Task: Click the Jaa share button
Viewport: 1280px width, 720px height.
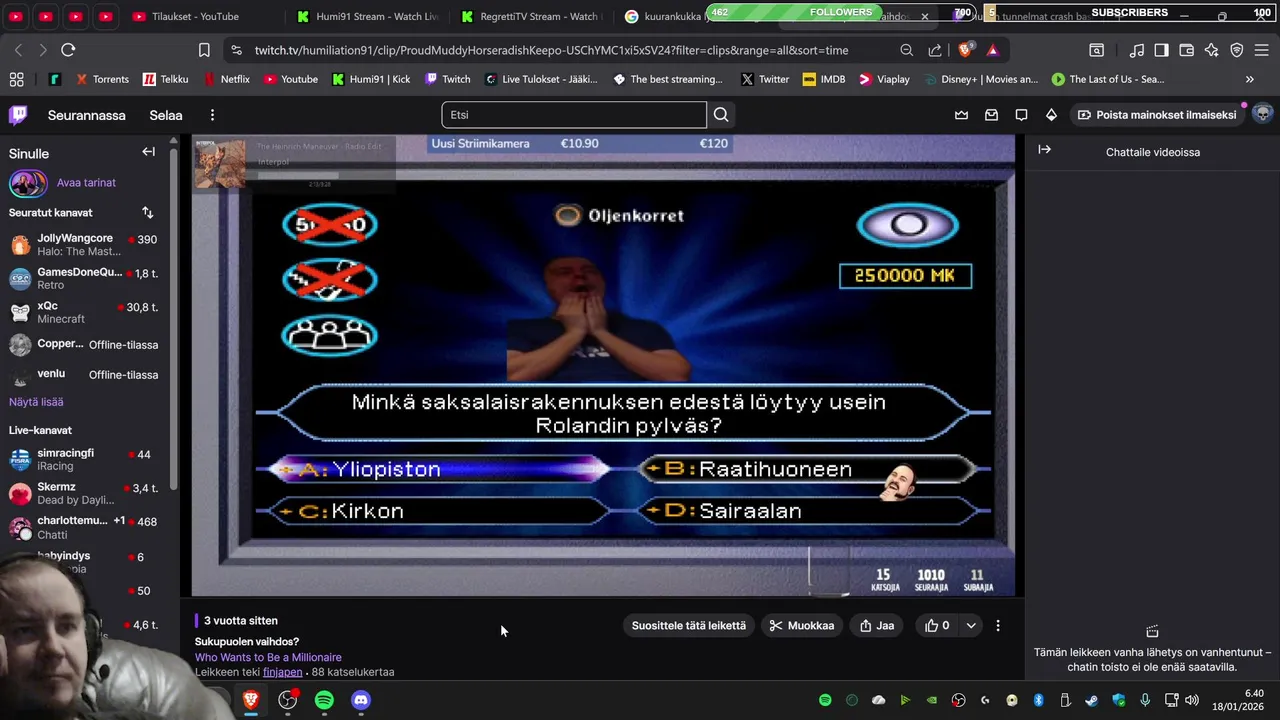Action: (877, 626)
